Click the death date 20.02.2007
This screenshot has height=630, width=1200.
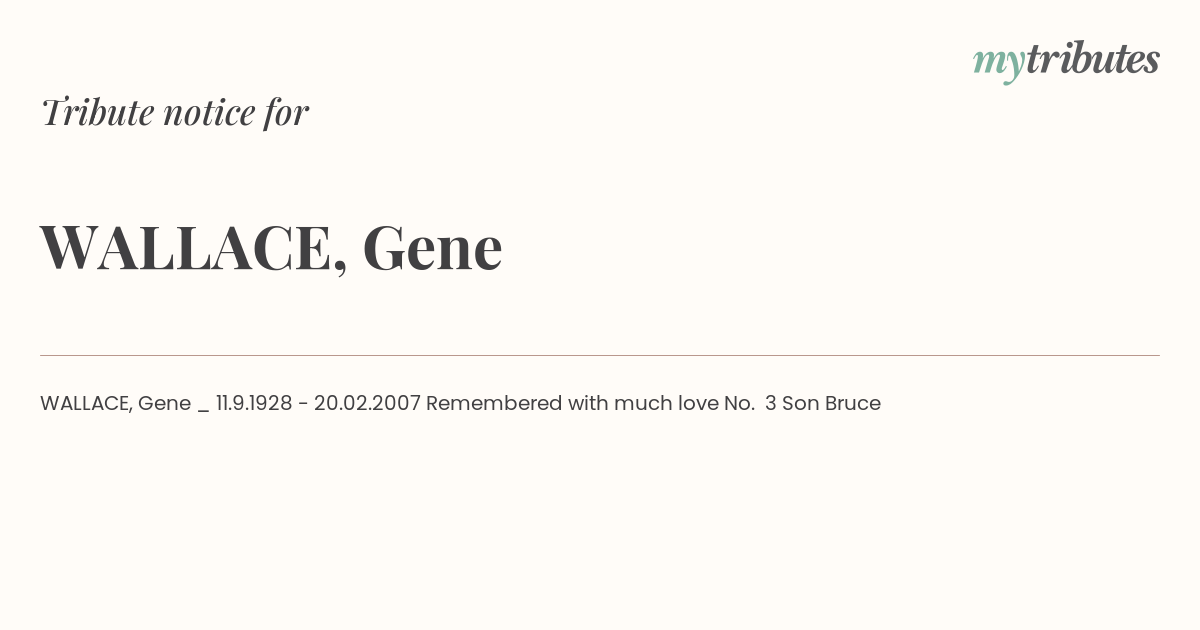(367, 404)
